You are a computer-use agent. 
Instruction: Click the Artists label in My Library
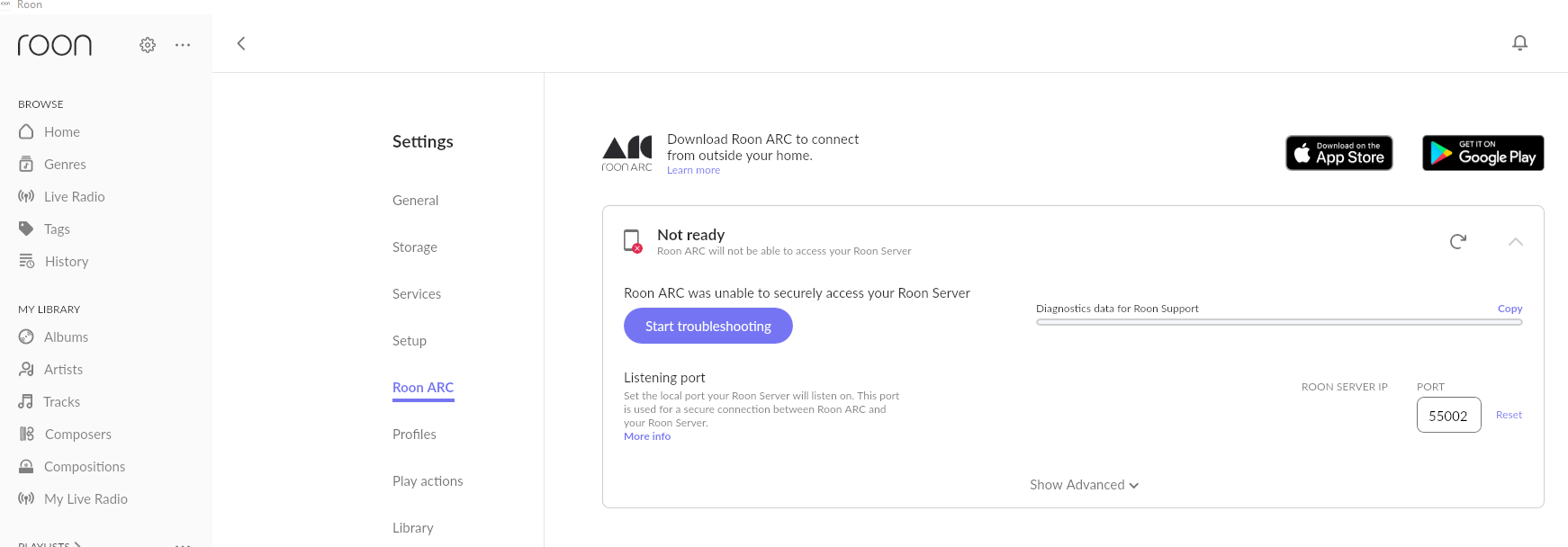click(63, 370)
